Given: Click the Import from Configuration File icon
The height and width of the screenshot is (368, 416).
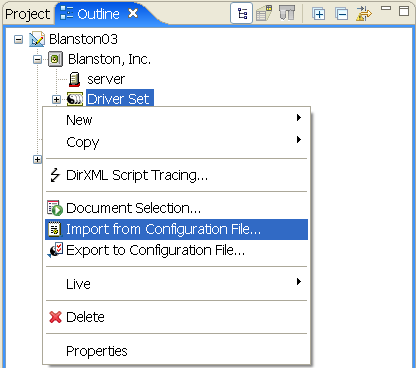Looking at the screenshot, I should (x=54, y=229).
